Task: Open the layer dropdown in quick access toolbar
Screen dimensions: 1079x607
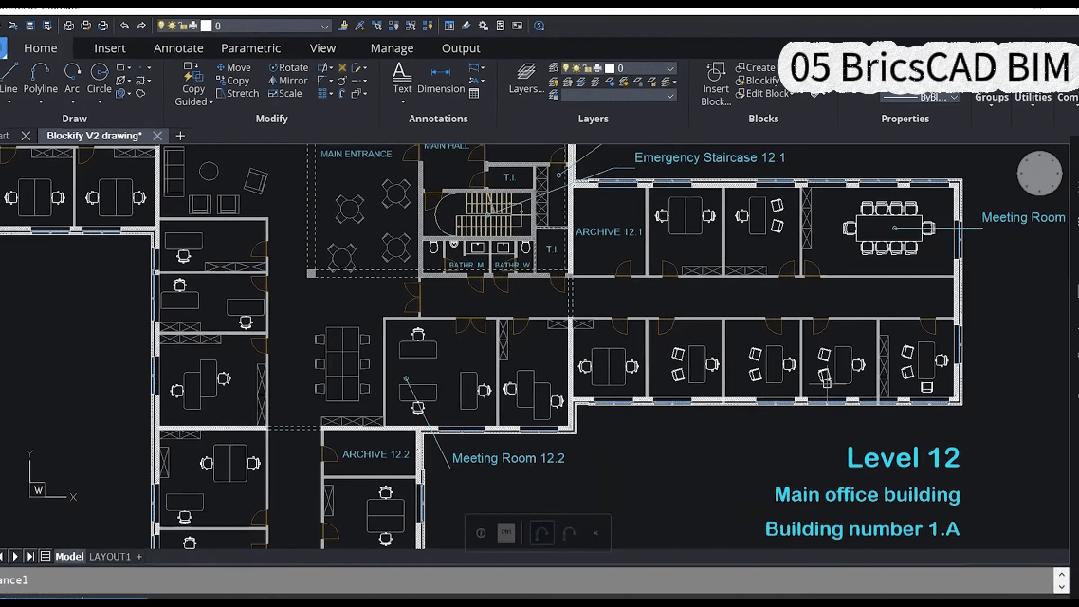Action: 323,26
